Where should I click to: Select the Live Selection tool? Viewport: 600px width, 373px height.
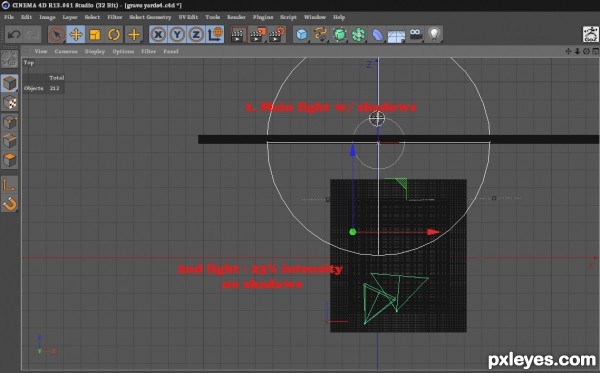(57, 35)
